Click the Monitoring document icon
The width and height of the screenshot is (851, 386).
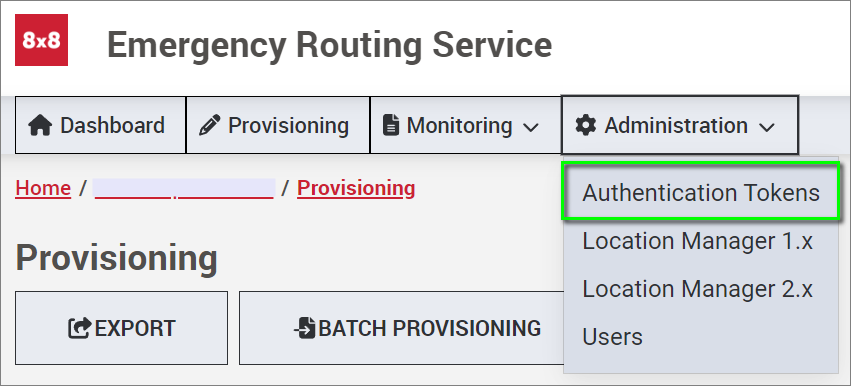tap(391, 125)
